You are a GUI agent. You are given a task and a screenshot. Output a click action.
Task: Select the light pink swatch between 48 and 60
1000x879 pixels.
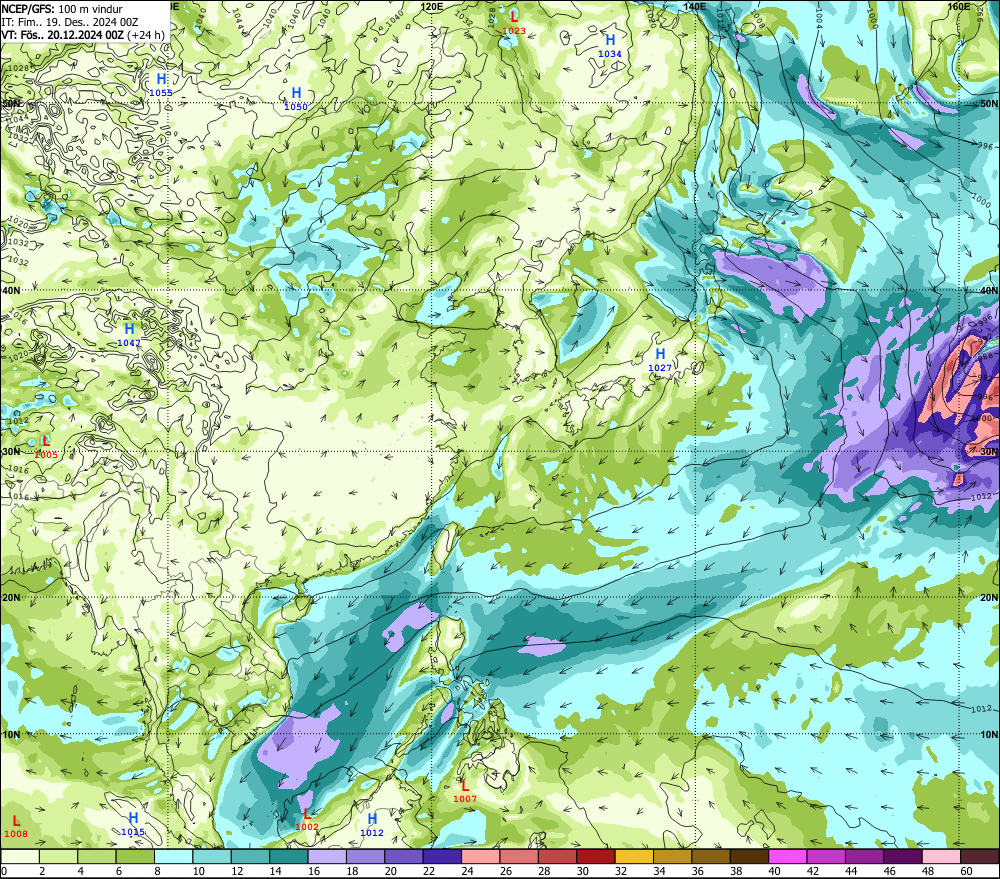941,856
